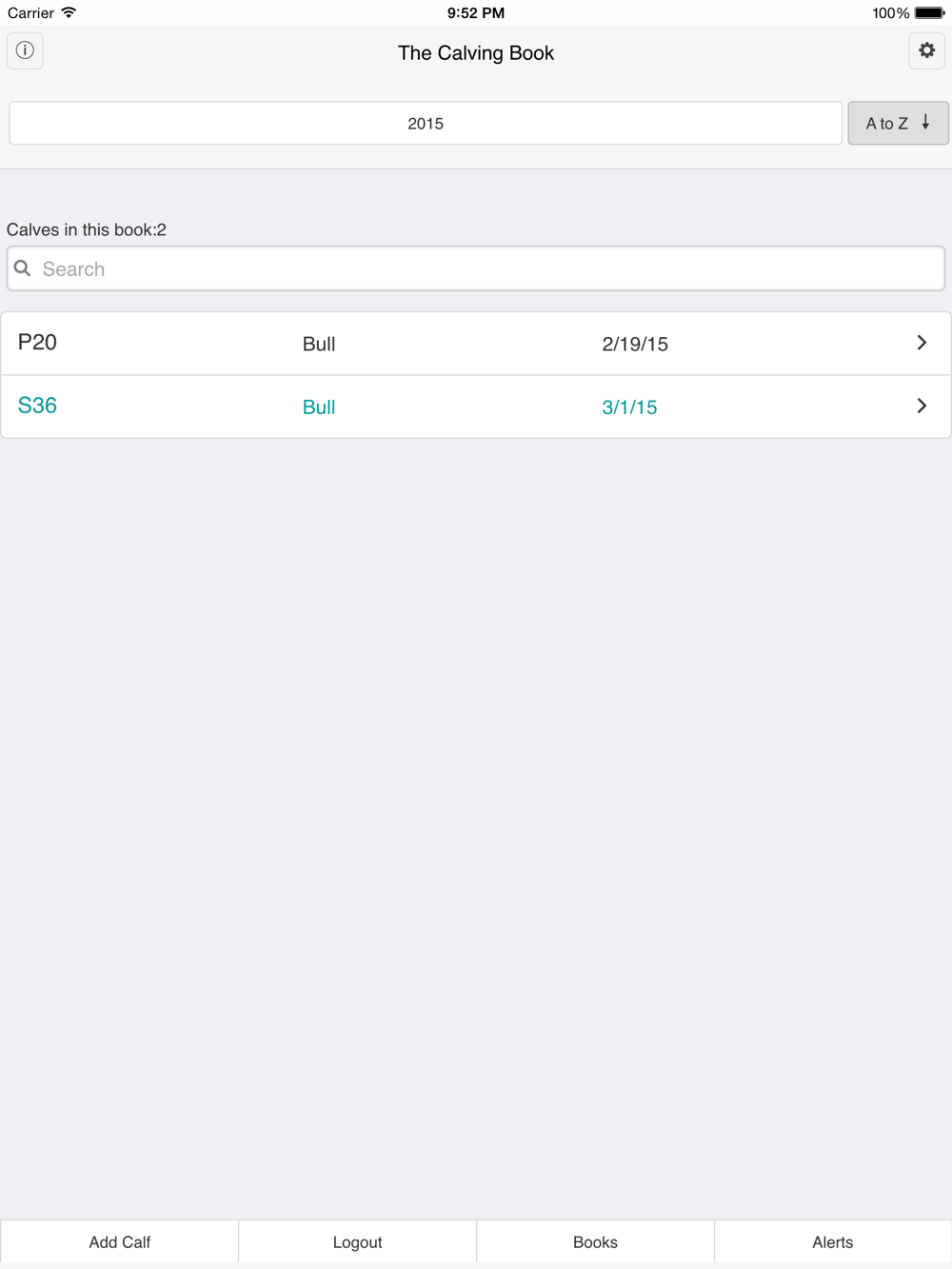Open settings gear icon

[x=926, y=50]
